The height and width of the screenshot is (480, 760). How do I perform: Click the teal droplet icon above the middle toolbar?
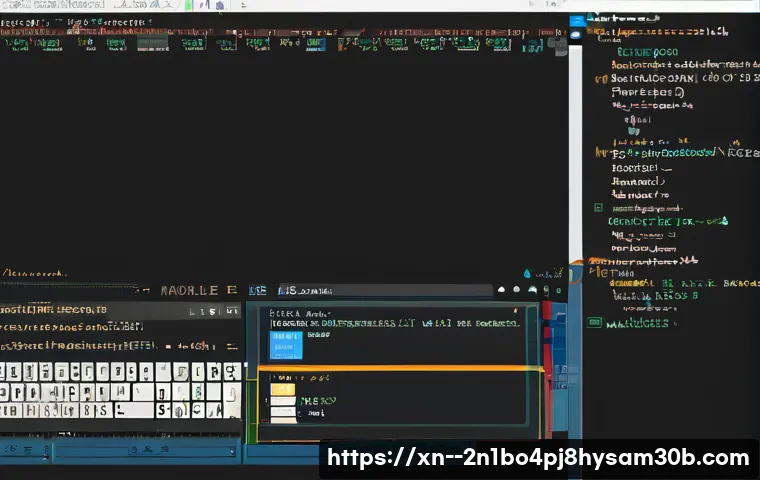point(527,273)
